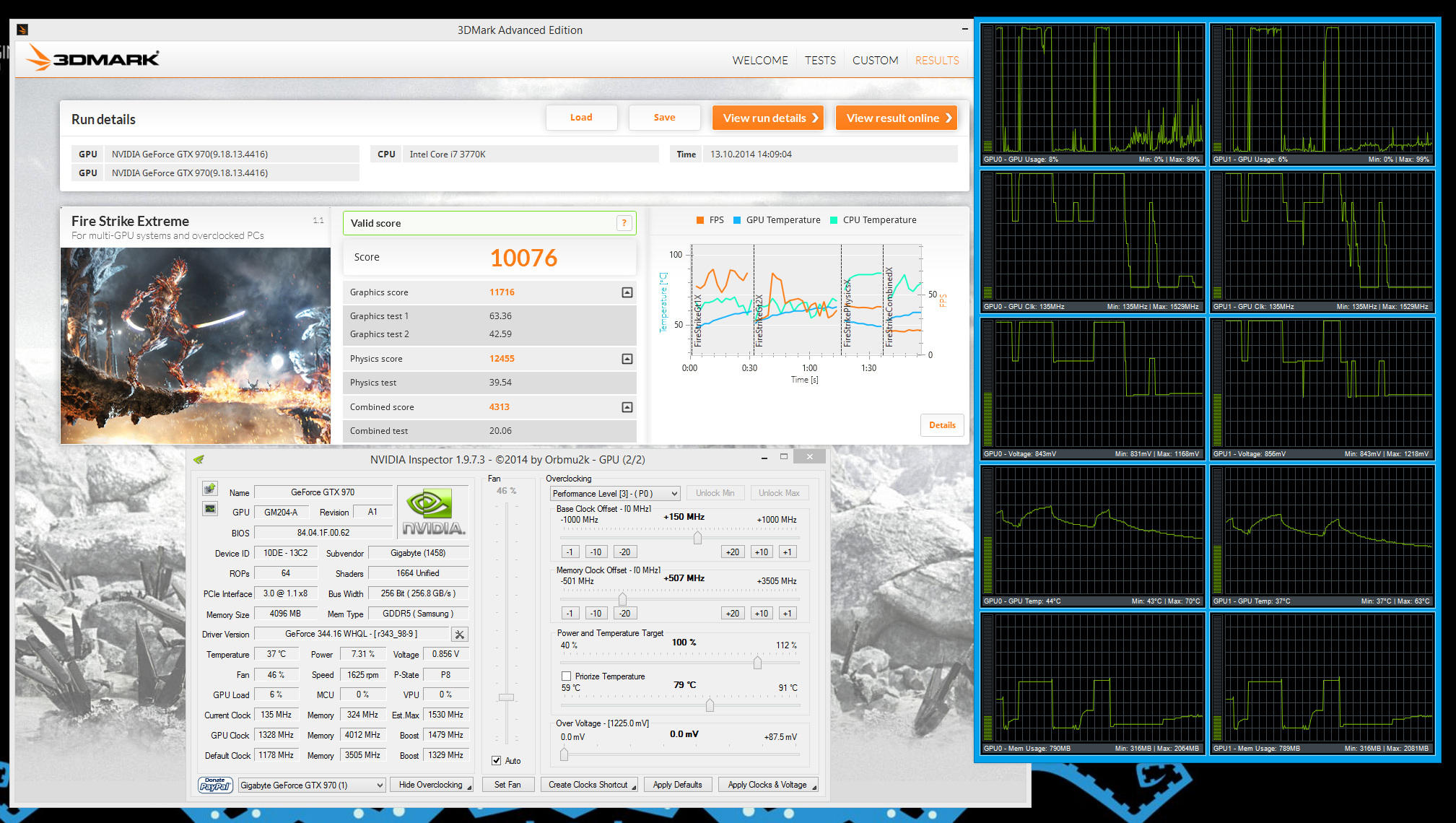The image size is (1456, 823).
Task: Click Apply Clocks & Voltage
Action: pyautogui.click(x=768, y=785)
